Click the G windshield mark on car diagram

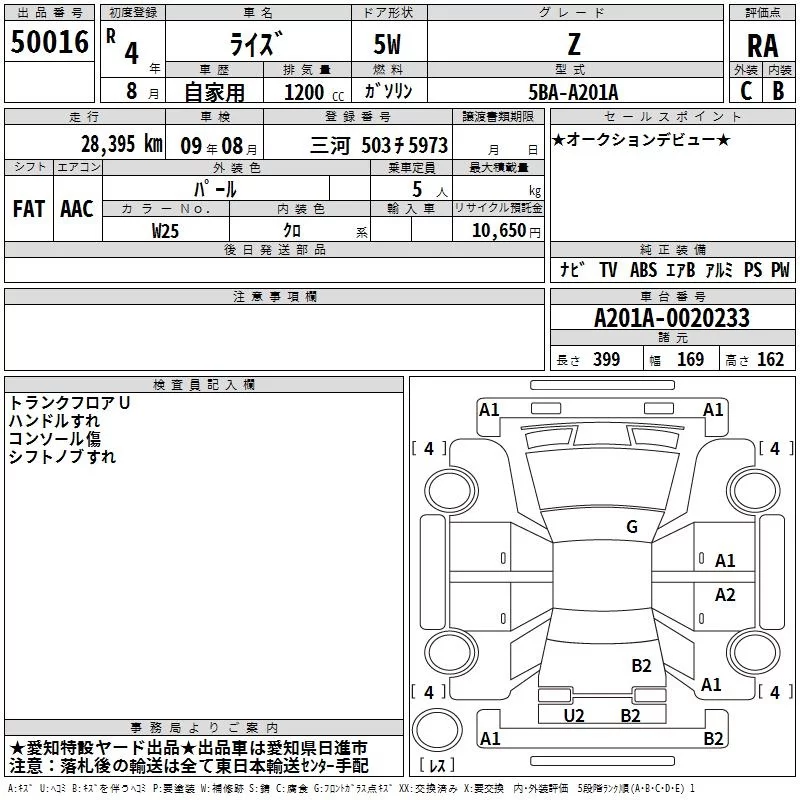pyautogui.click(x=631, y=527)
